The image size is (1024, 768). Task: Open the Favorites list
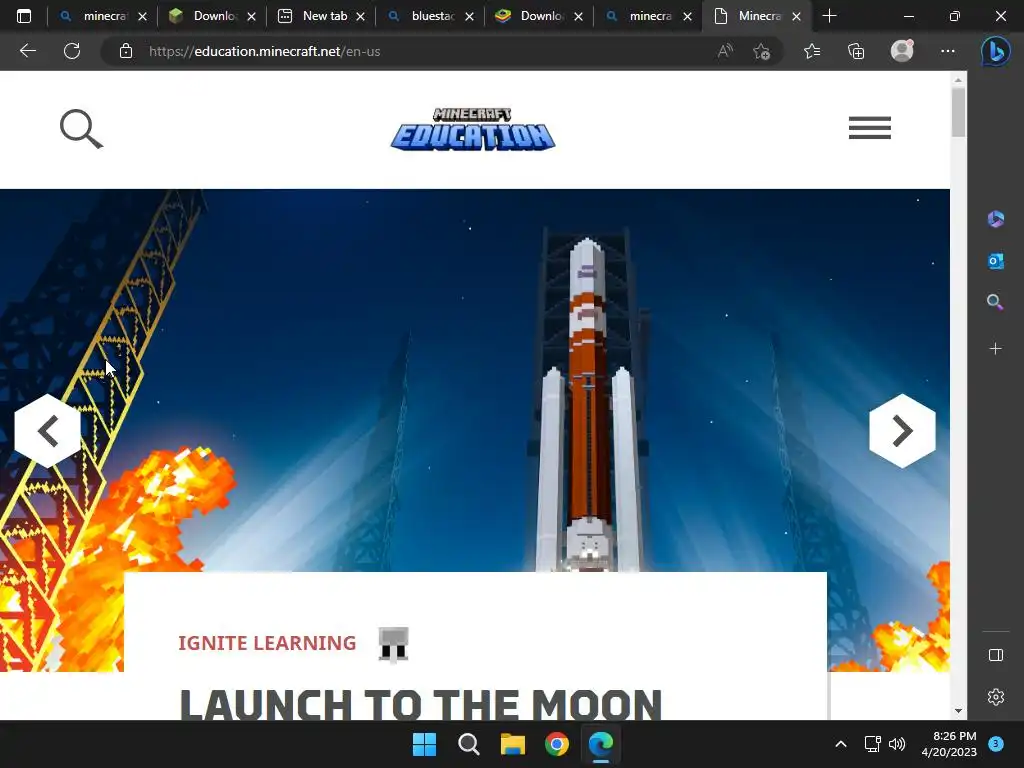(812, 51)
